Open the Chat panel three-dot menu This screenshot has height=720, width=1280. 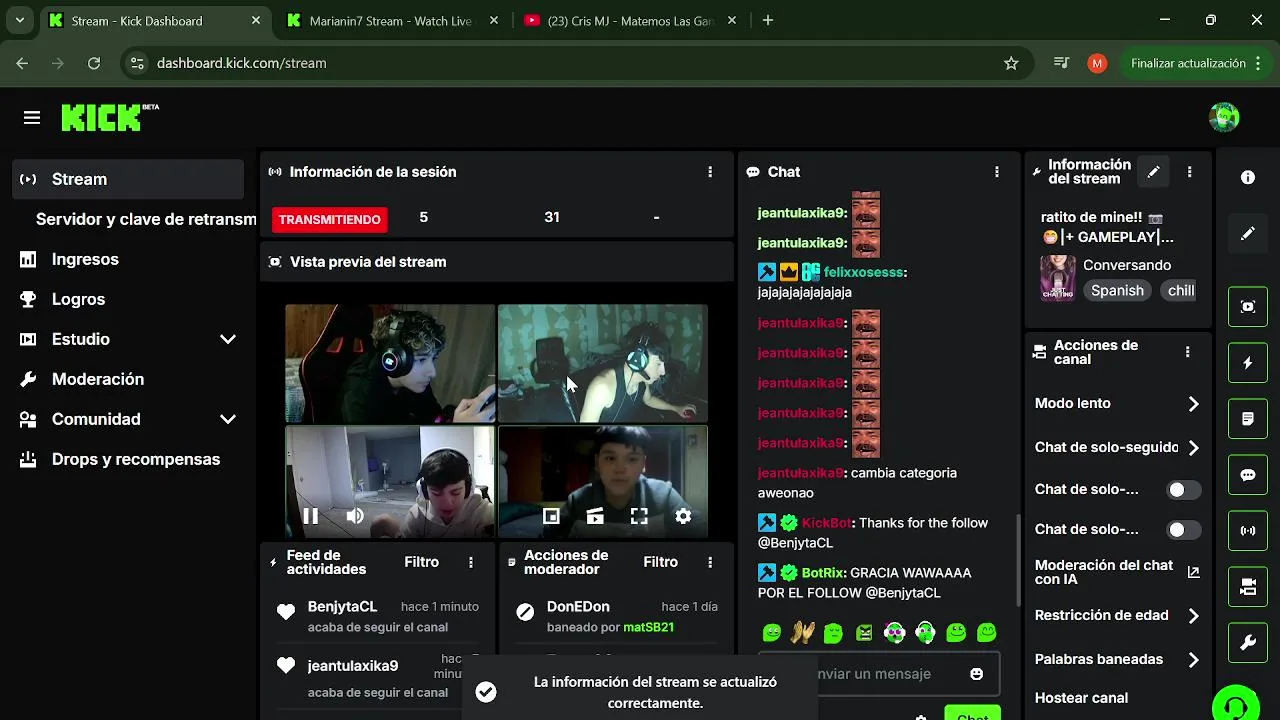(997, 172)
